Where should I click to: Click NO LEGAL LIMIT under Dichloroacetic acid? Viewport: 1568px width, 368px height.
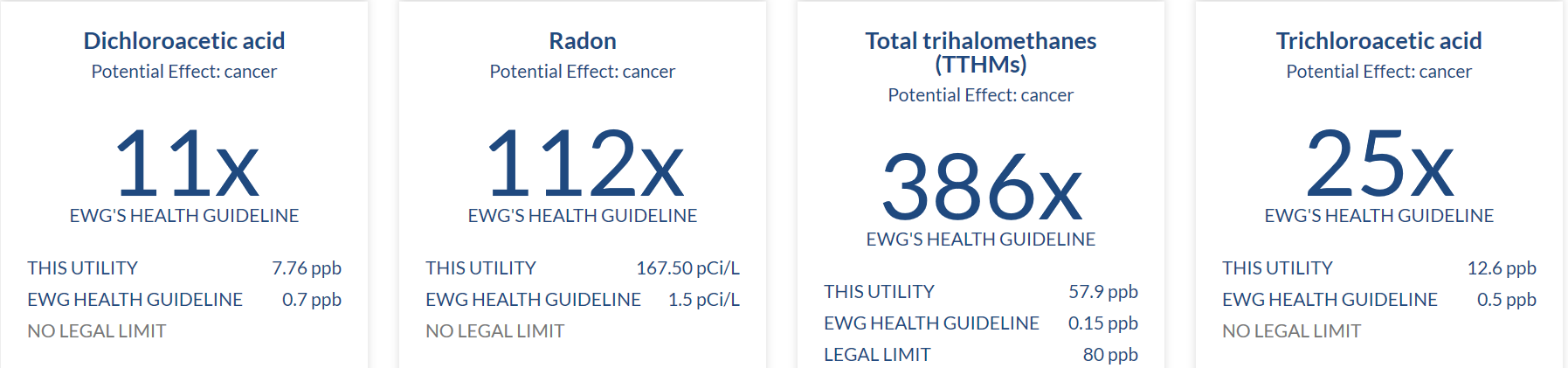pyautogui.click(x=97, y=331)
